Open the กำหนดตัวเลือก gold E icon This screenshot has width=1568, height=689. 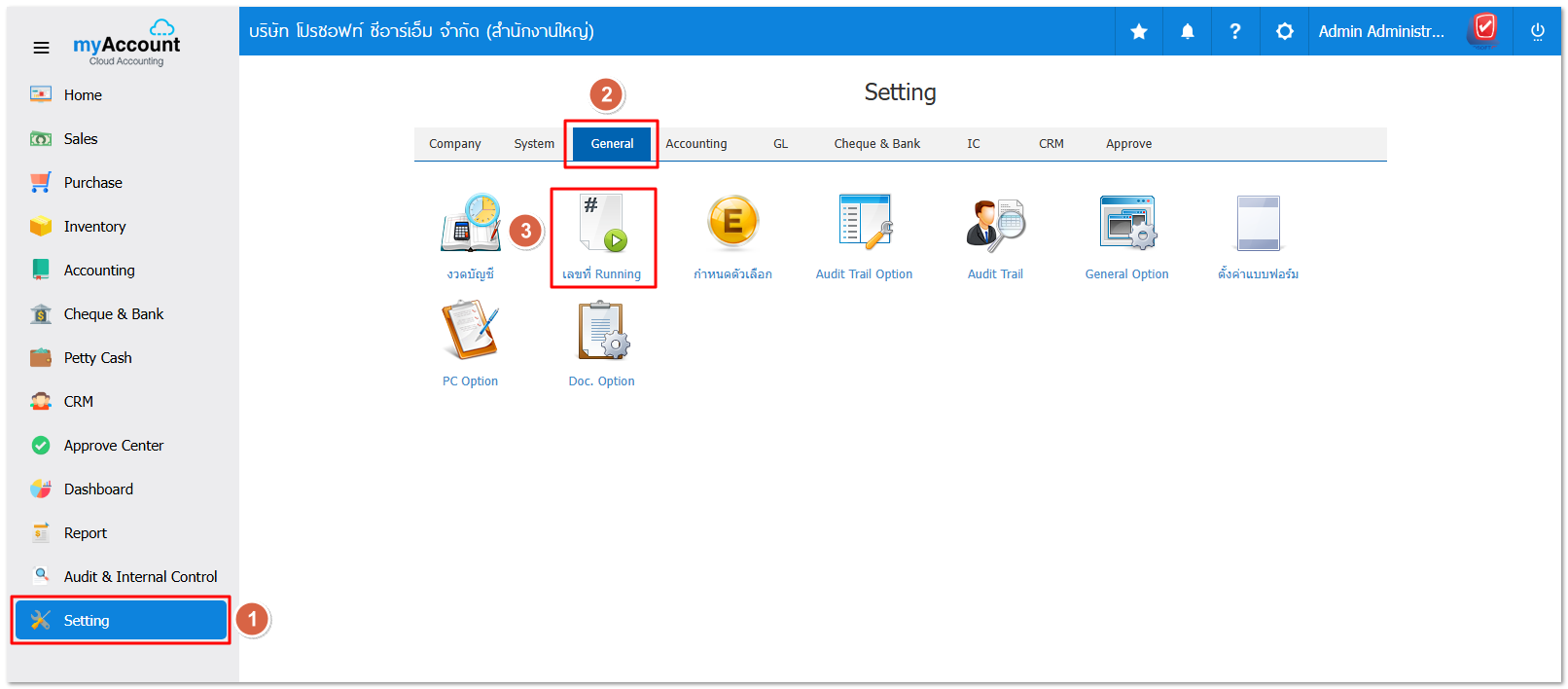click(732, 224)
